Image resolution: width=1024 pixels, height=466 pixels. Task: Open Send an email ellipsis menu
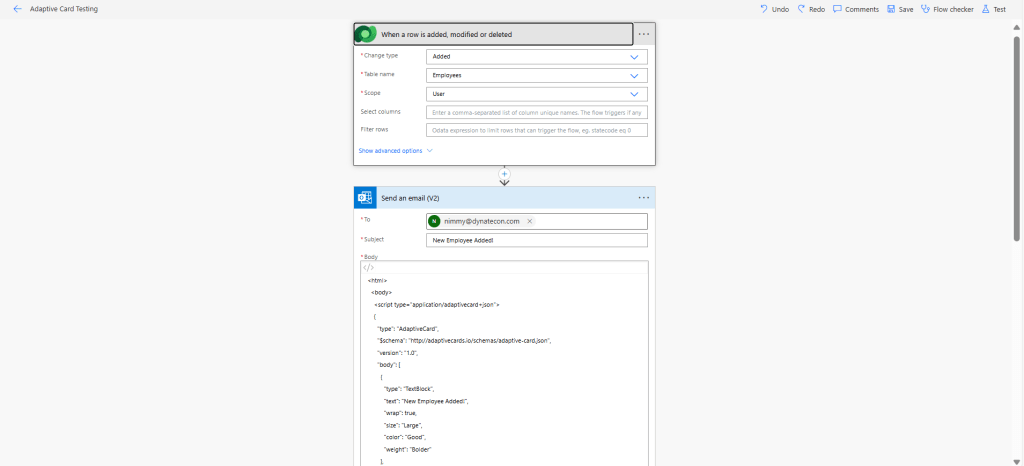(x=644, y=198)
